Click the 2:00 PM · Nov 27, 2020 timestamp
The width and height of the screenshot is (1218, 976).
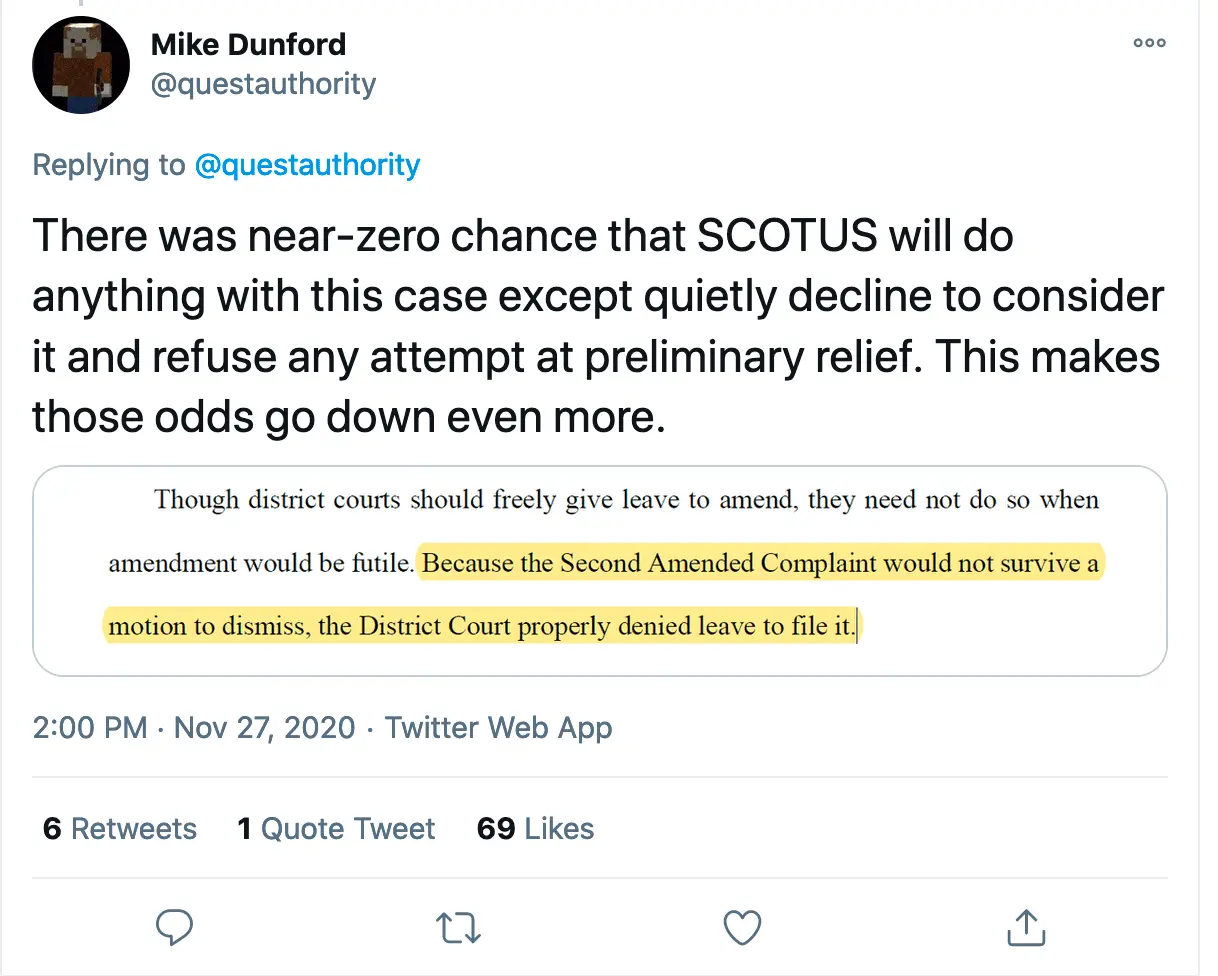(x=194, y=727)
